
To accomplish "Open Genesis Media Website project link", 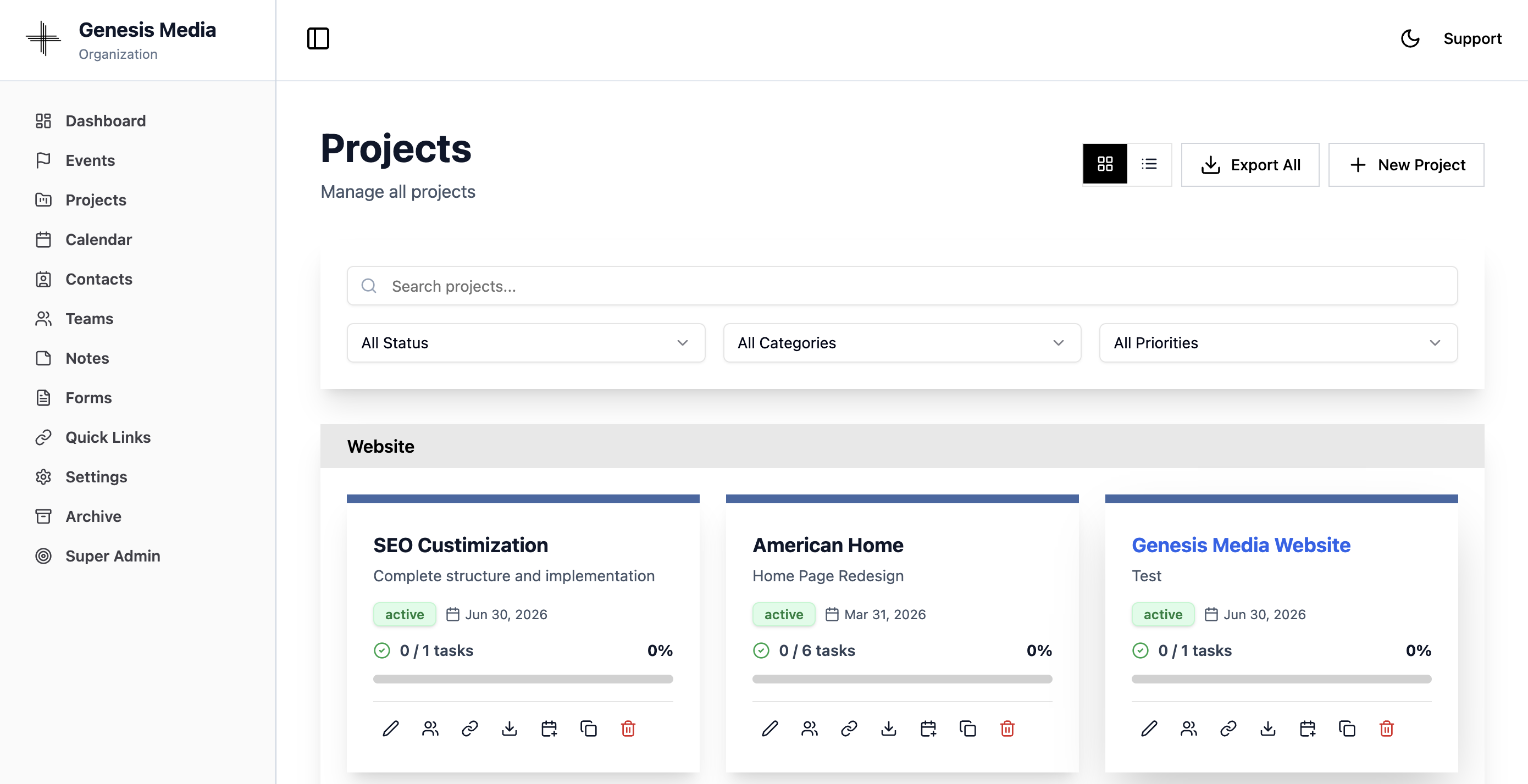I will [1241, 545].
